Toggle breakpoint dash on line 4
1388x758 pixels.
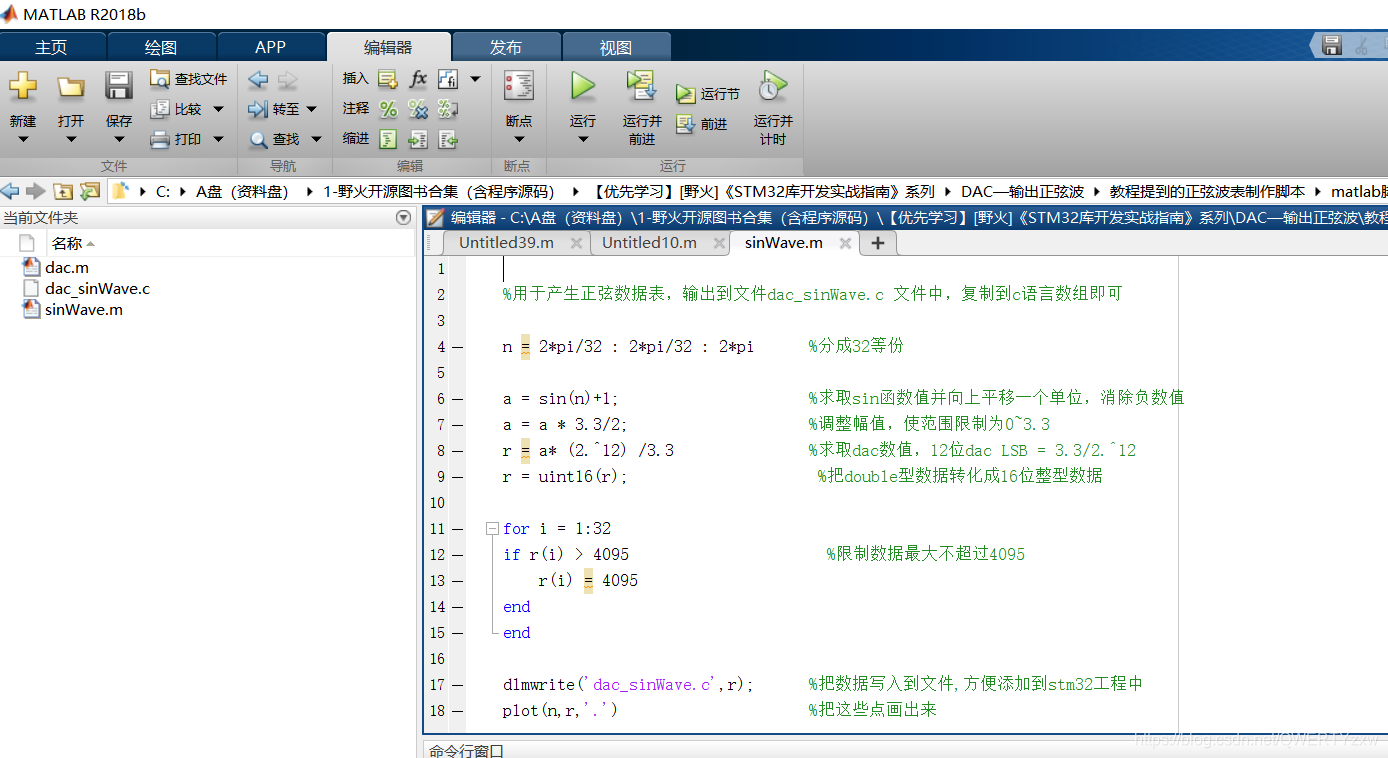457,347
